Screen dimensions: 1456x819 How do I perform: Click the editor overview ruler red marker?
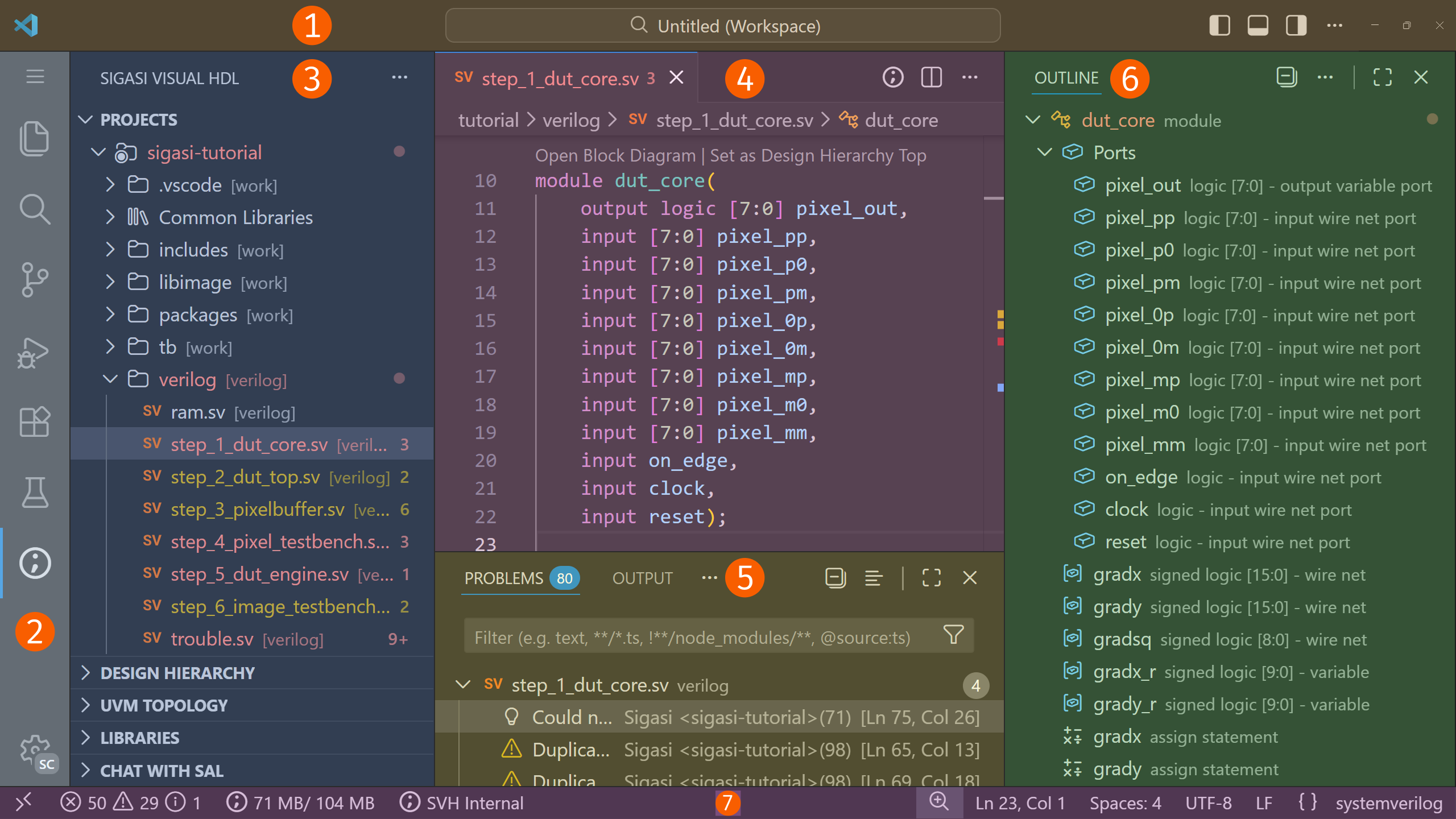pyautogui.click(x=1000, y=341)
